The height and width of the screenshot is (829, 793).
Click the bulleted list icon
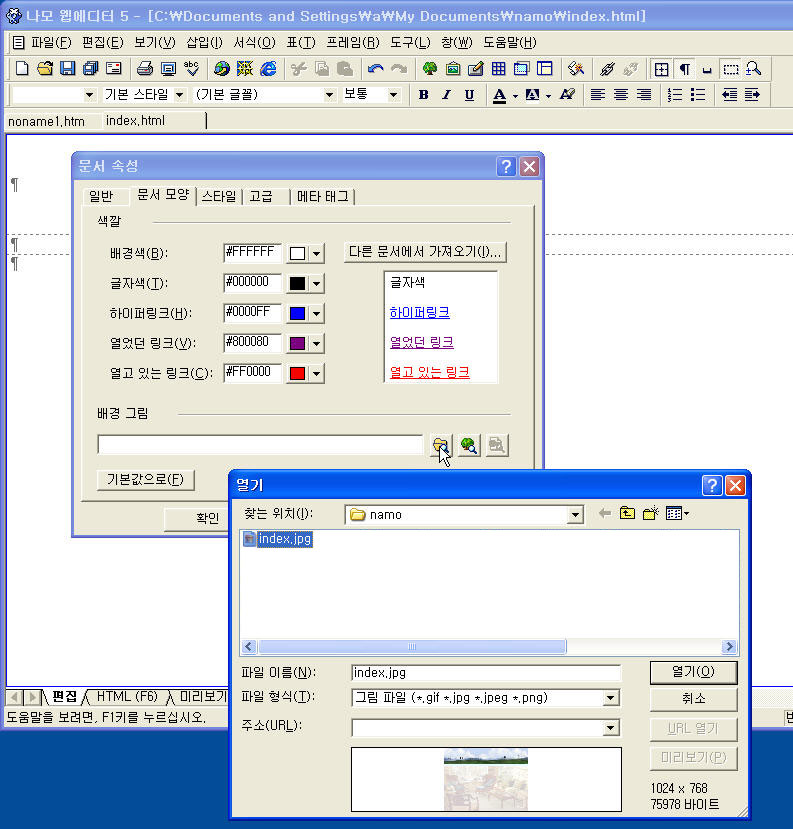click(x=698, y=95)
